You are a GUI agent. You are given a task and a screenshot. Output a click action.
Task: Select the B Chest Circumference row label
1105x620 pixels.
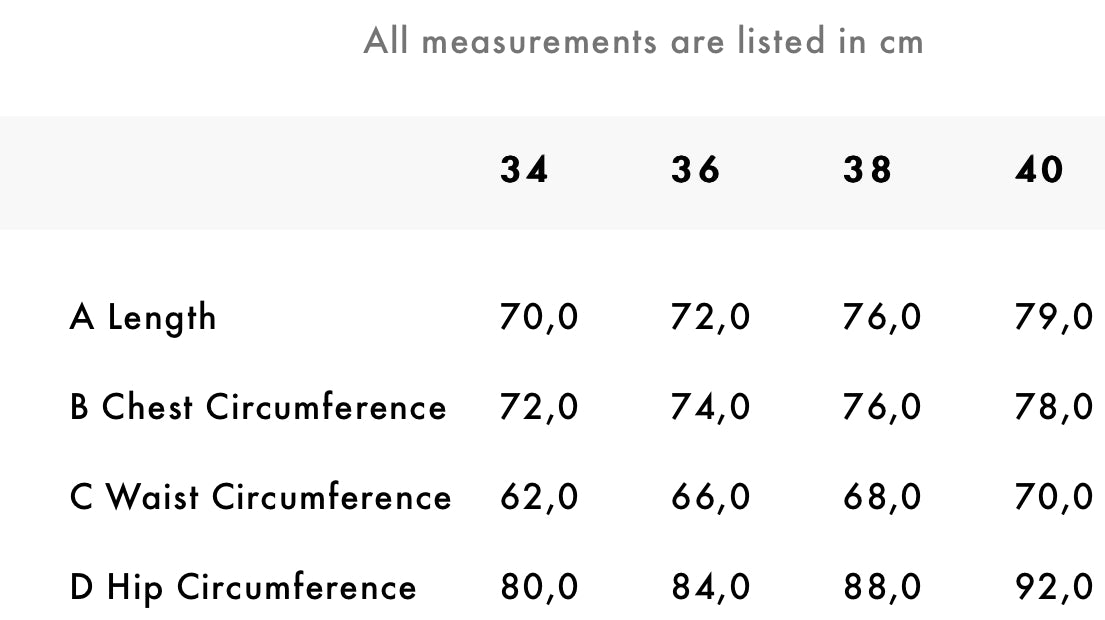tap(258, 408)
